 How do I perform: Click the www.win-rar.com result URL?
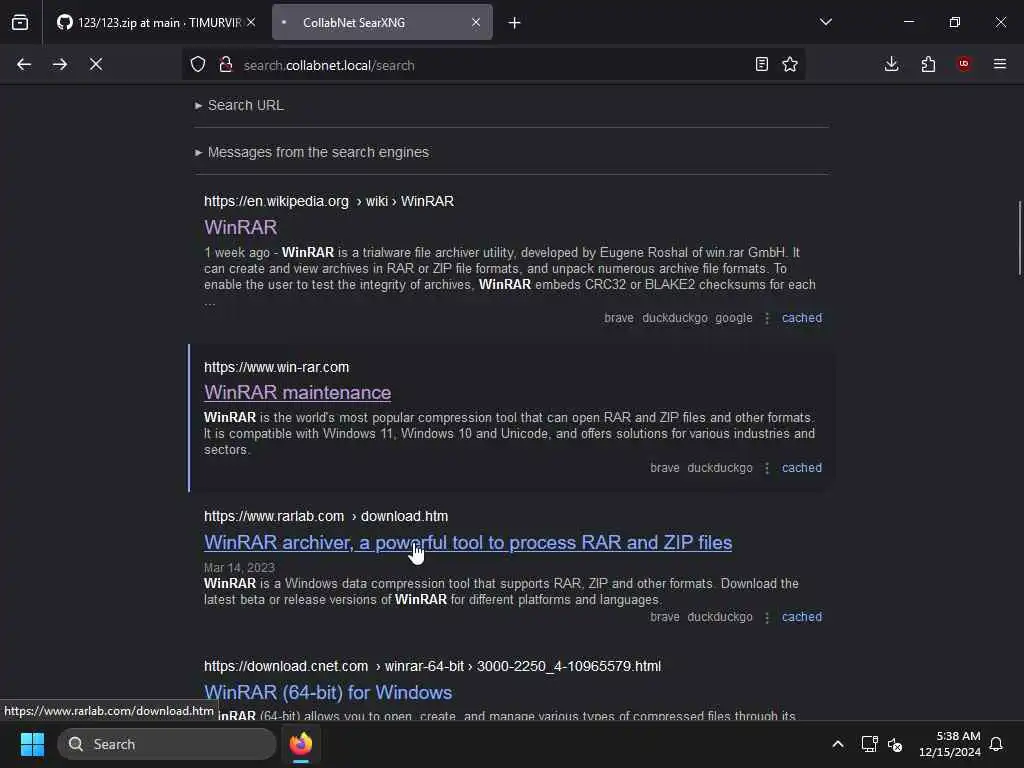[276, 367]
